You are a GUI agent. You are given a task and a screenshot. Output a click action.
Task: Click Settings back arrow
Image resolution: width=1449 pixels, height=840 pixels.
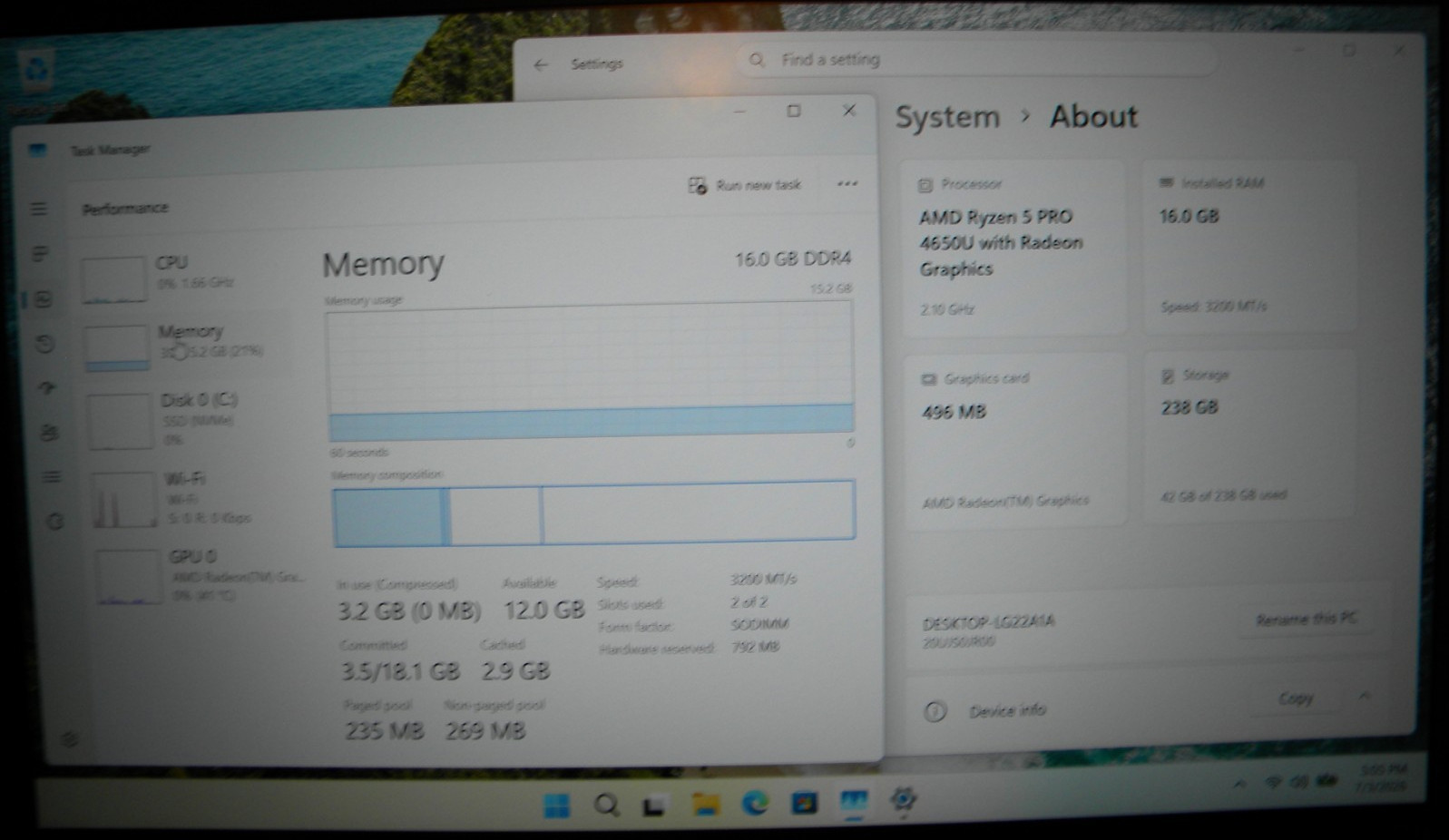click(542, 64)
